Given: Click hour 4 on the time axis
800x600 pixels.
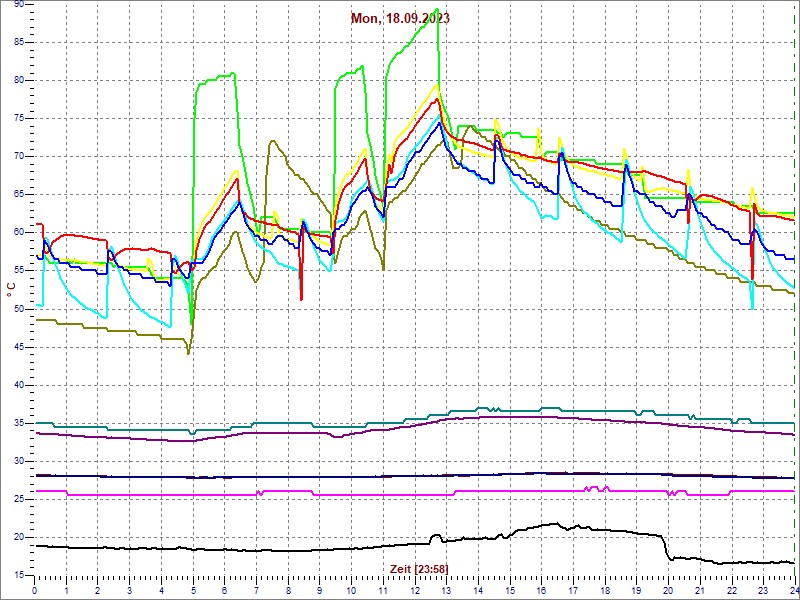Looking at the screenshot, I should click(161, 590).
